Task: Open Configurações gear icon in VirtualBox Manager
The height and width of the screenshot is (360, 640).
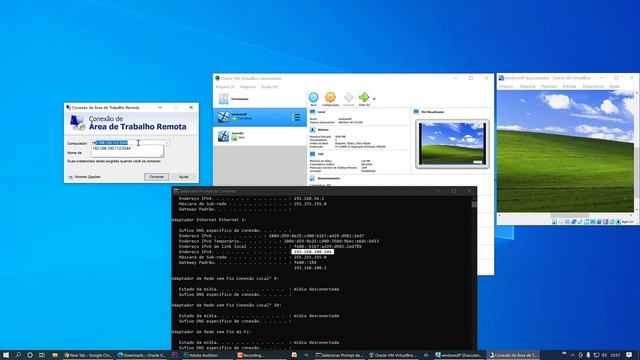Action: [330, 98]
